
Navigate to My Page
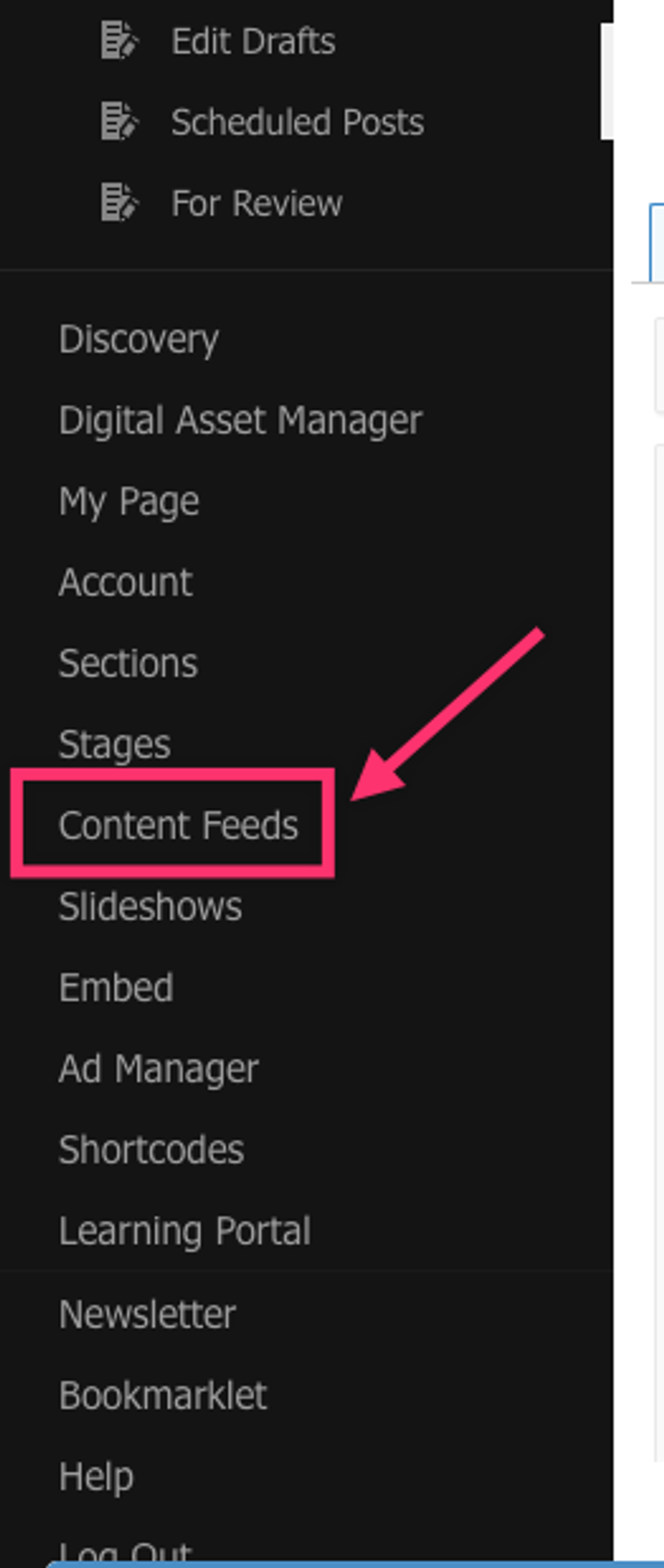tap(129, 501)
